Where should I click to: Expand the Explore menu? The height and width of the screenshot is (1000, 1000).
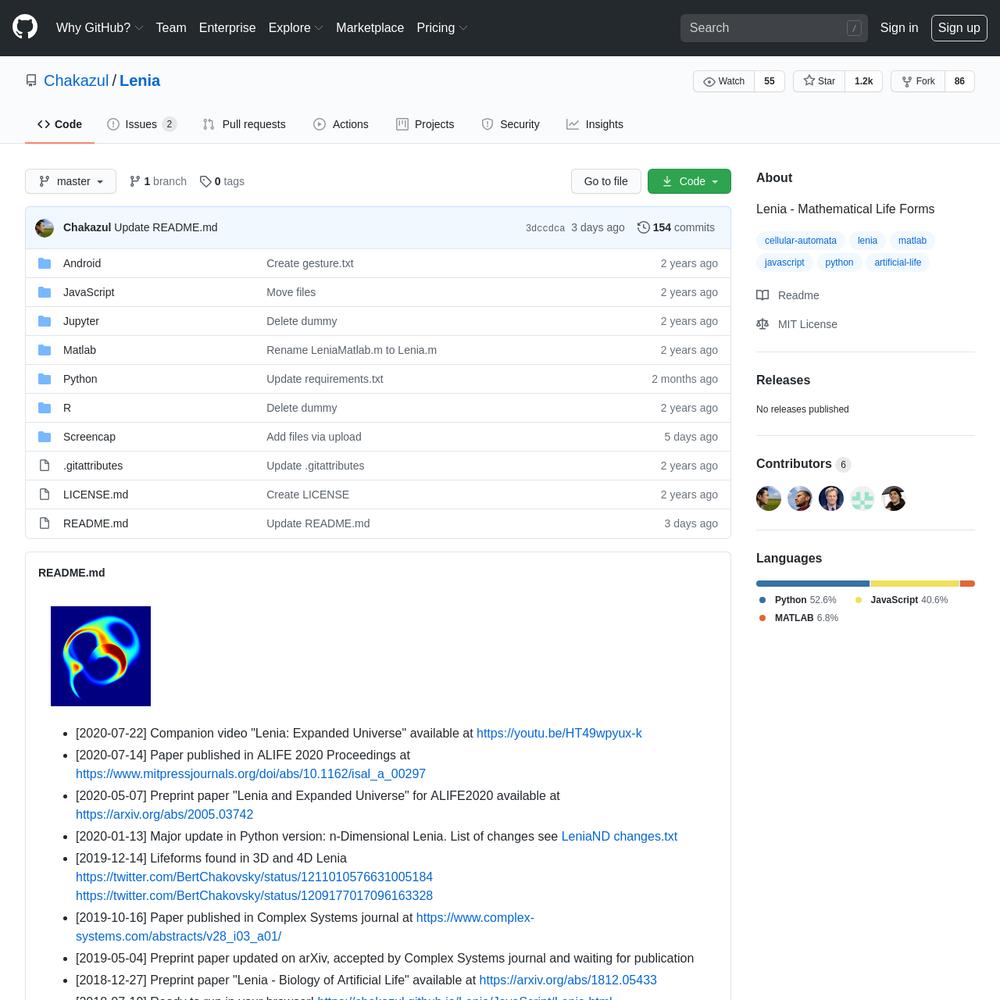coord(295,27)
